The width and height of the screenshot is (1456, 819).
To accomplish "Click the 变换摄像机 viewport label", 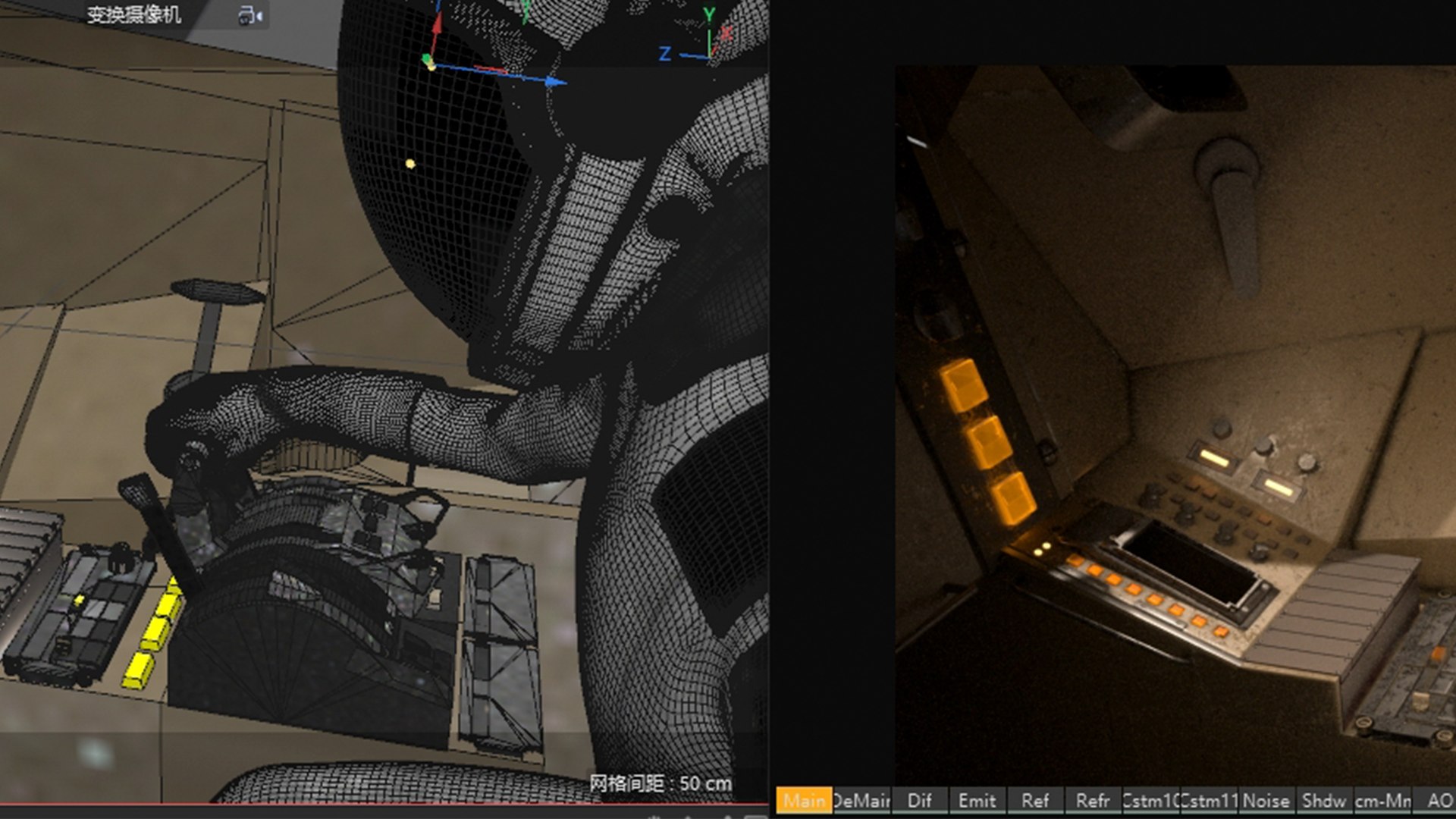I will [133, 15].
